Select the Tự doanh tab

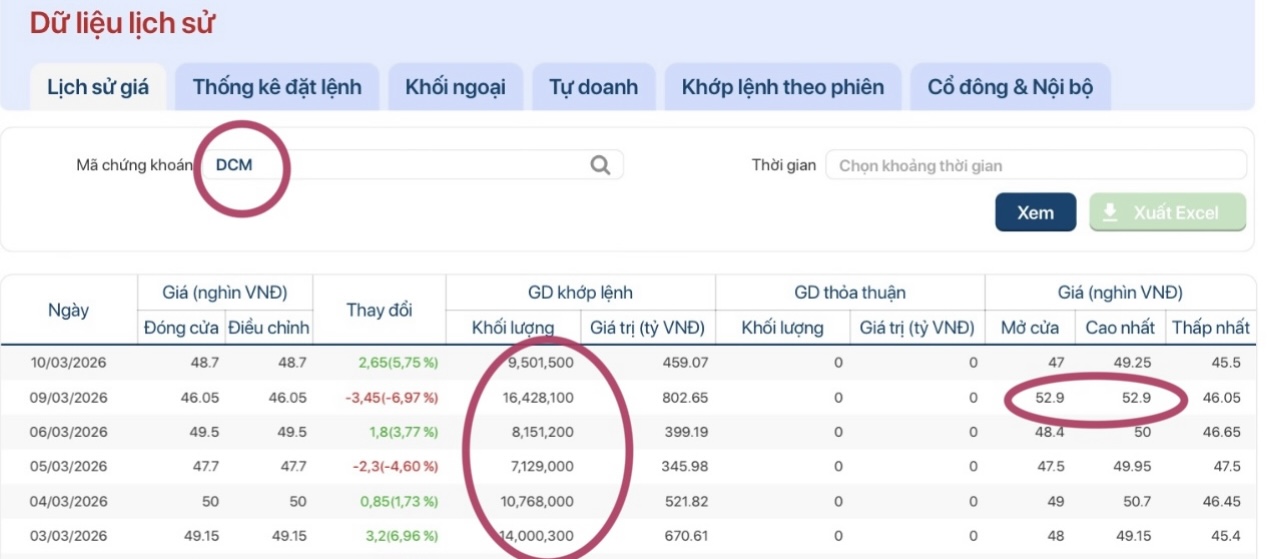[x=593, y=87]
